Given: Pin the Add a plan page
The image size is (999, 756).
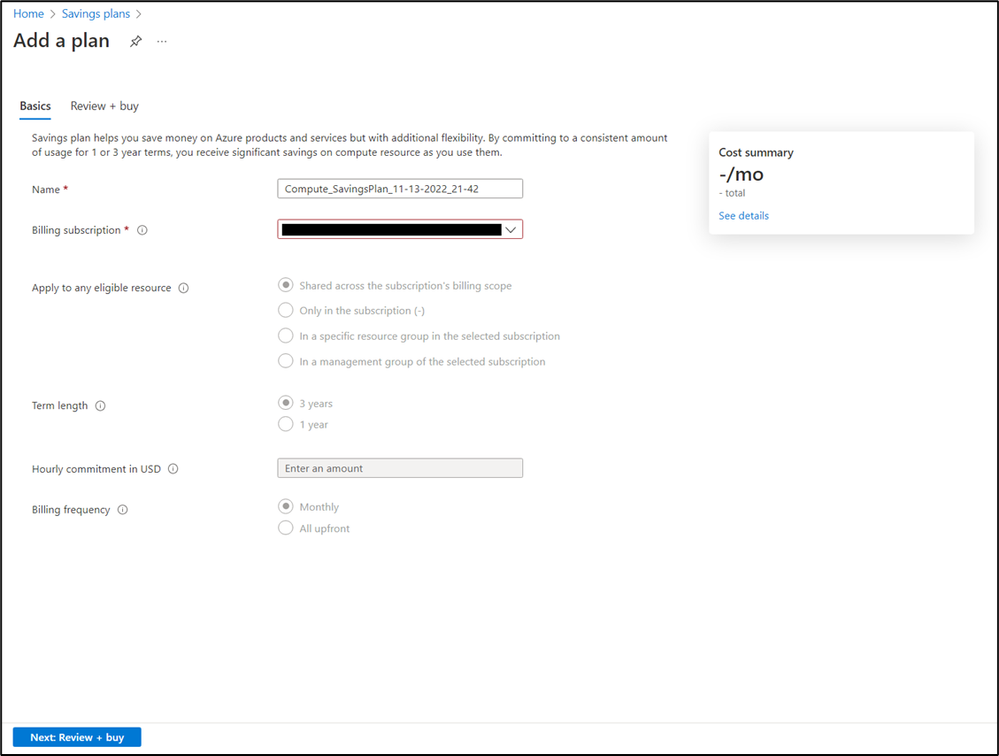Looking at the screenshot, I should click(x=136, y=41).
